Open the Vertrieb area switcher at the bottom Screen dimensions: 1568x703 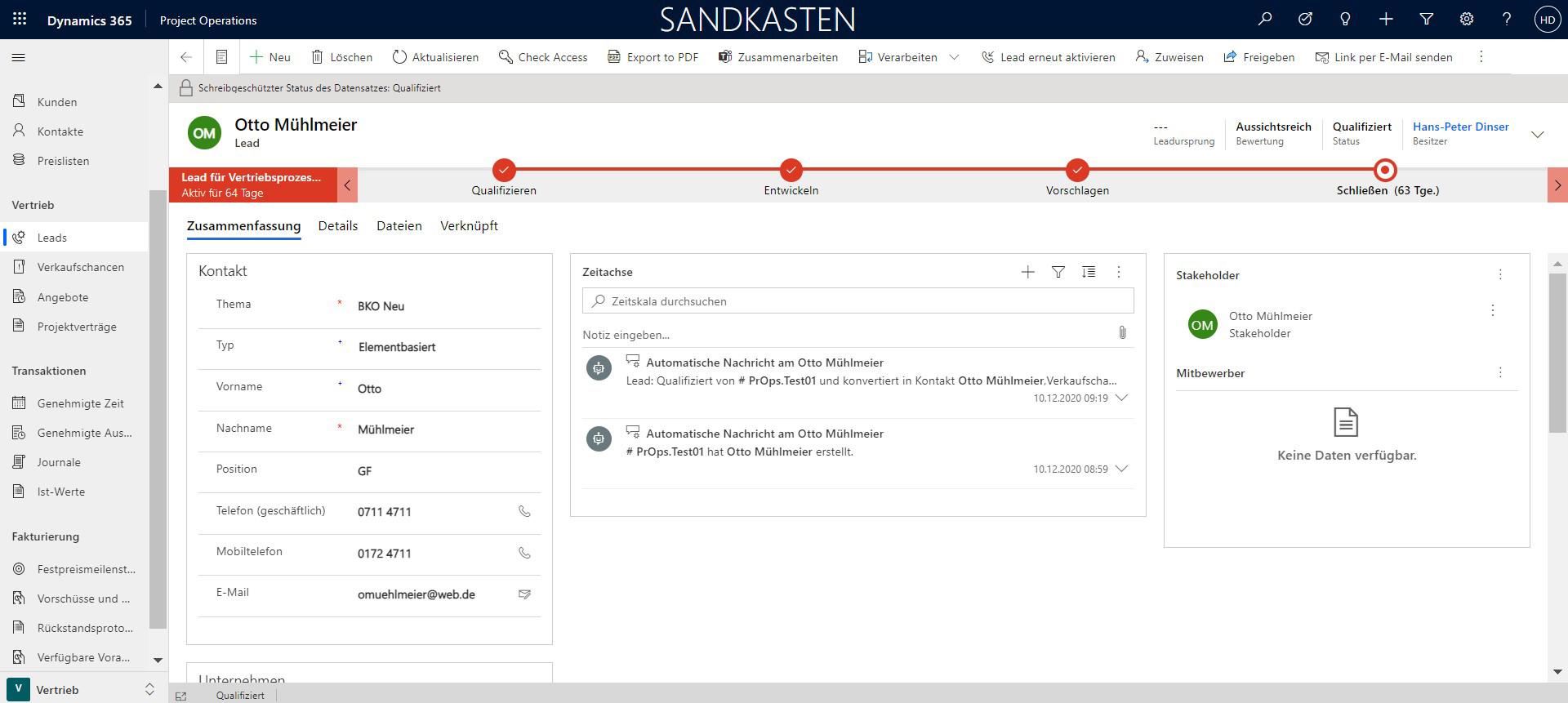(84, 689)
